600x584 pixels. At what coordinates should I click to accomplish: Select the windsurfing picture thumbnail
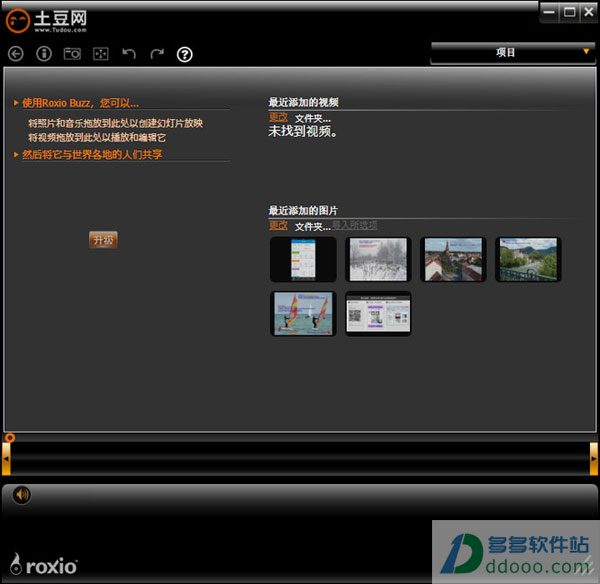click(x=303, y=313)
